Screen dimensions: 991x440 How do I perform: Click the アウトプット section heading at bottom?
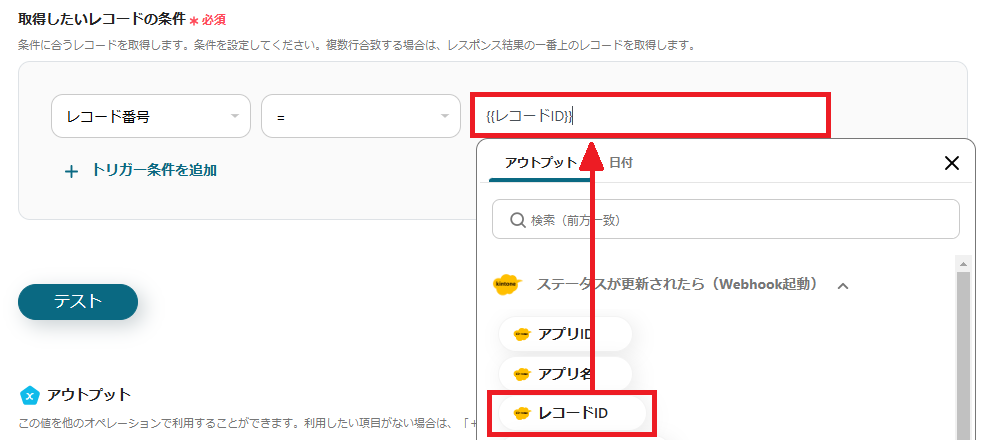point(89,395)
